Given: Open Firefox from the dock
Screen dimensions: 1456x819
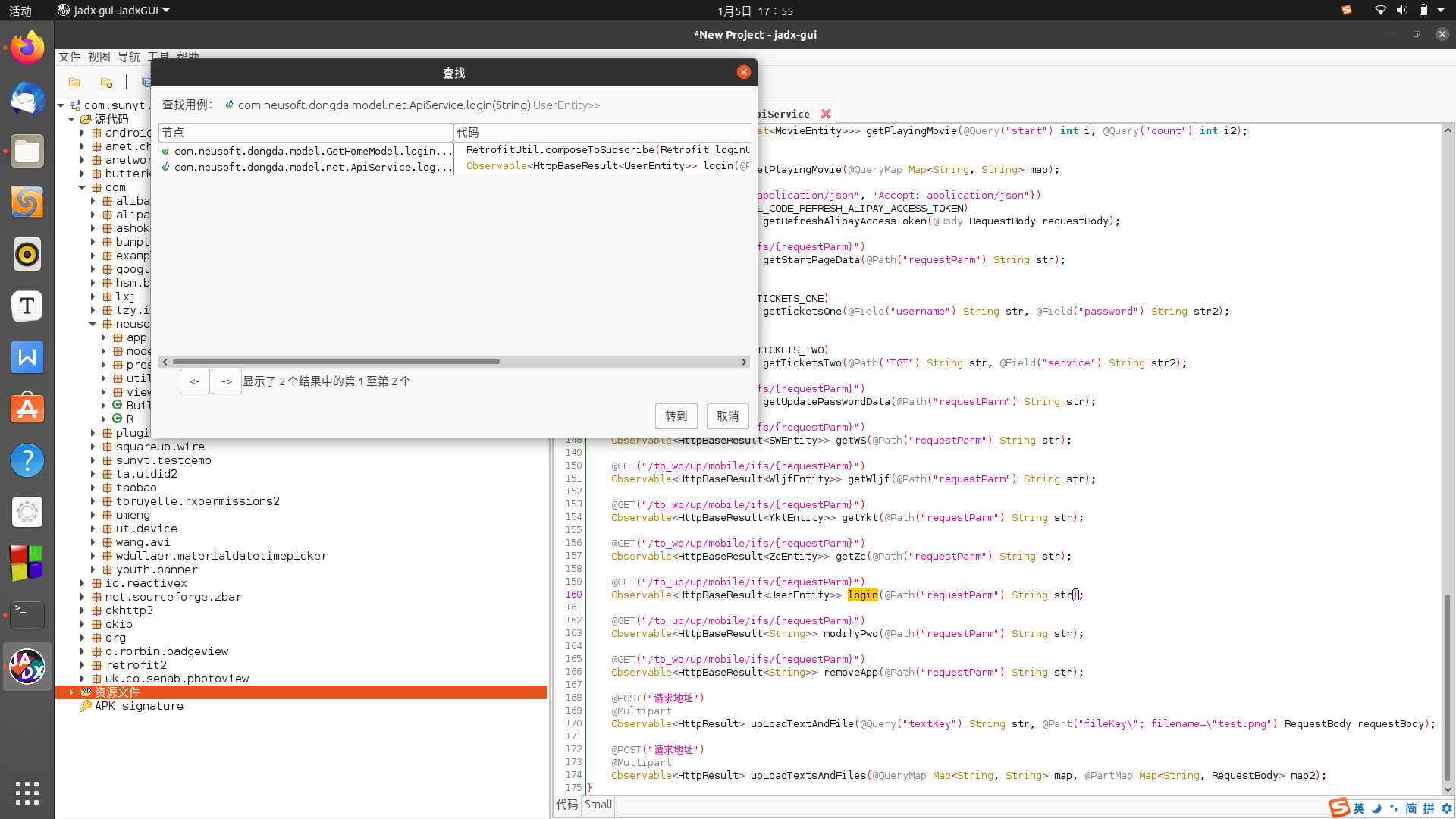Looking at the screenshot, I should point(27,48).
